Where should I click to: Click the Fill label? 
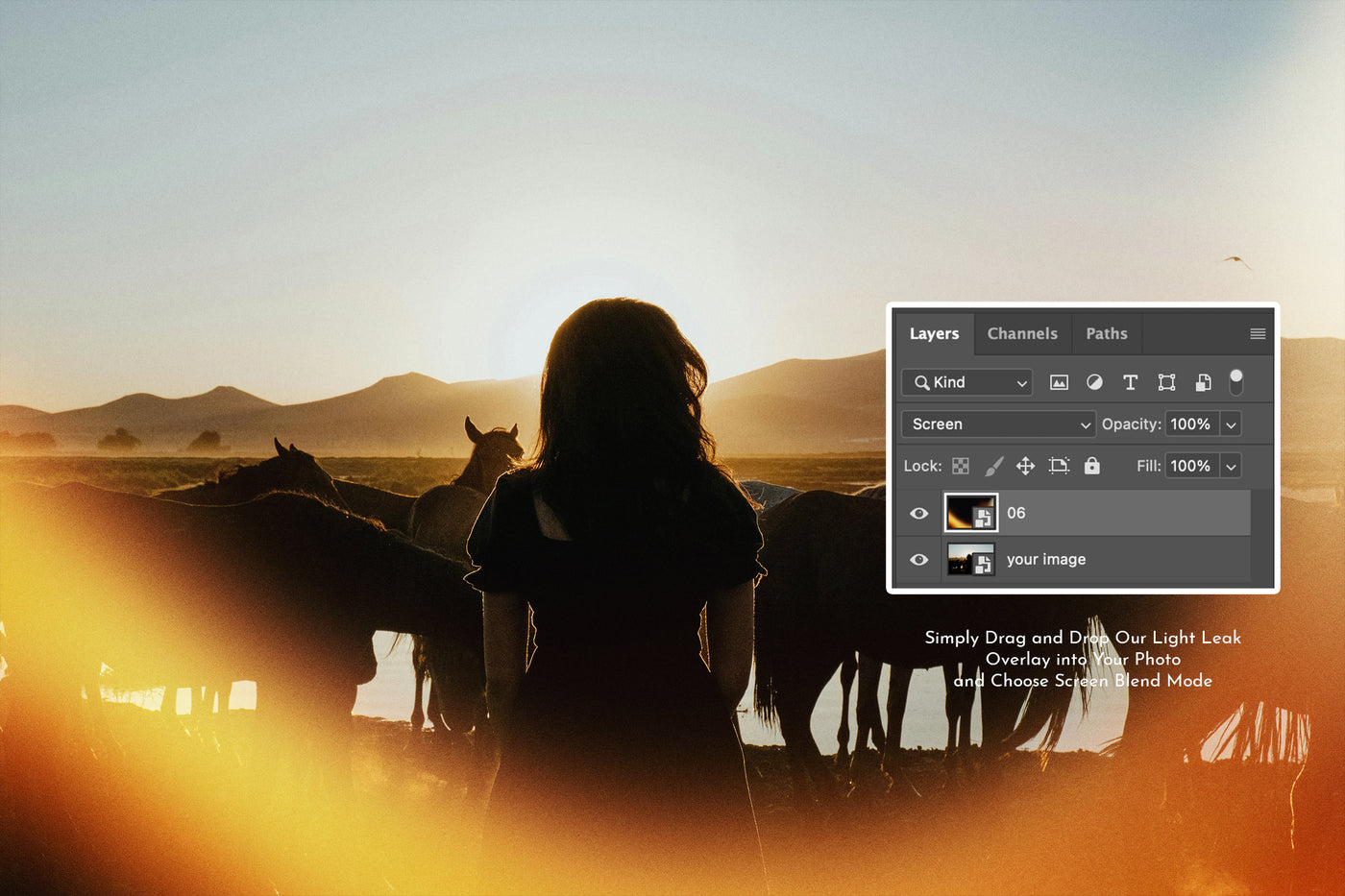[1148, 466]
